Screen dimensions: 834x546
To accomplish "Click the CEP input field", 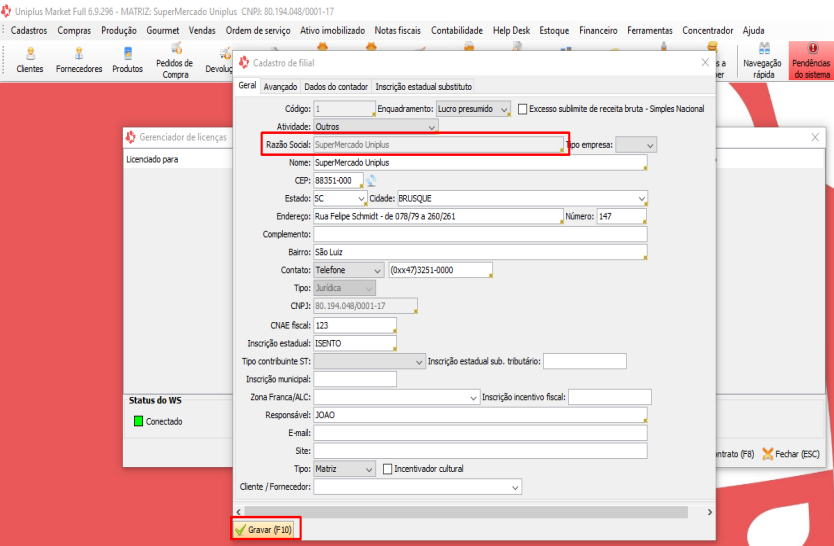I will tap(338, 181).
